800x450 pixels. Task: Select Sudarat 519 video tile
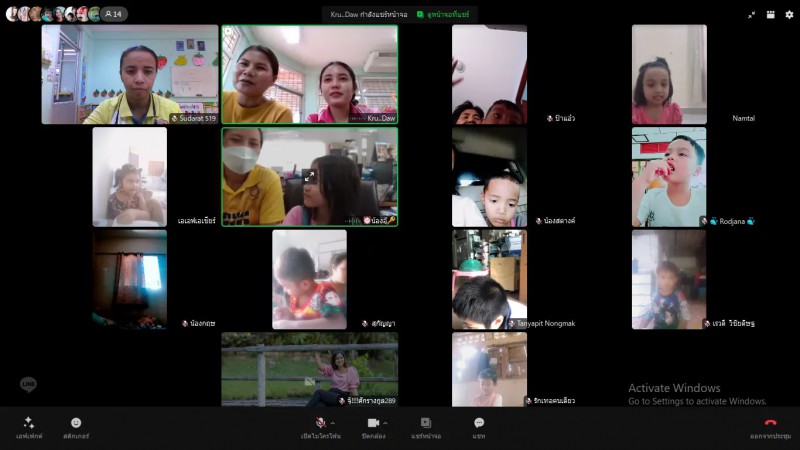click(129, 75)
